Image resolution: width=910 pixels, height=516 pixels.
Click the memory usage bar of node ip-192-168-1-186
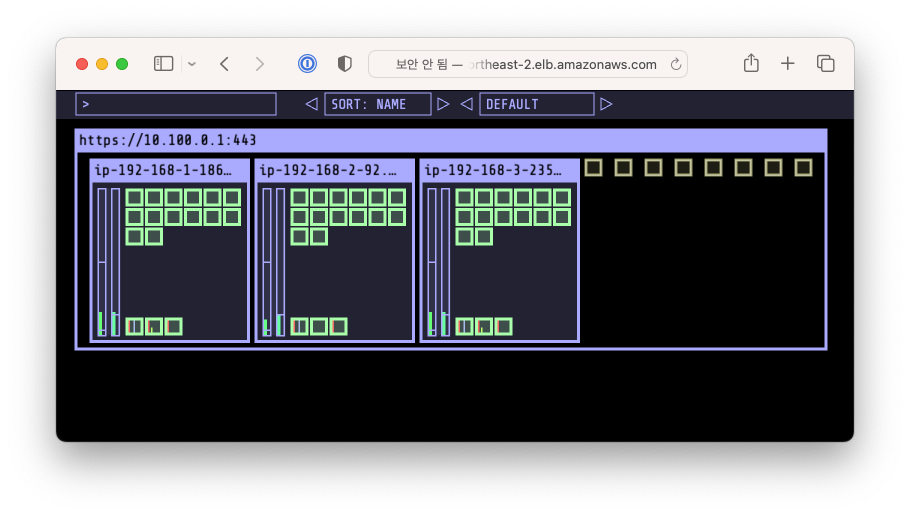point(115,262)
